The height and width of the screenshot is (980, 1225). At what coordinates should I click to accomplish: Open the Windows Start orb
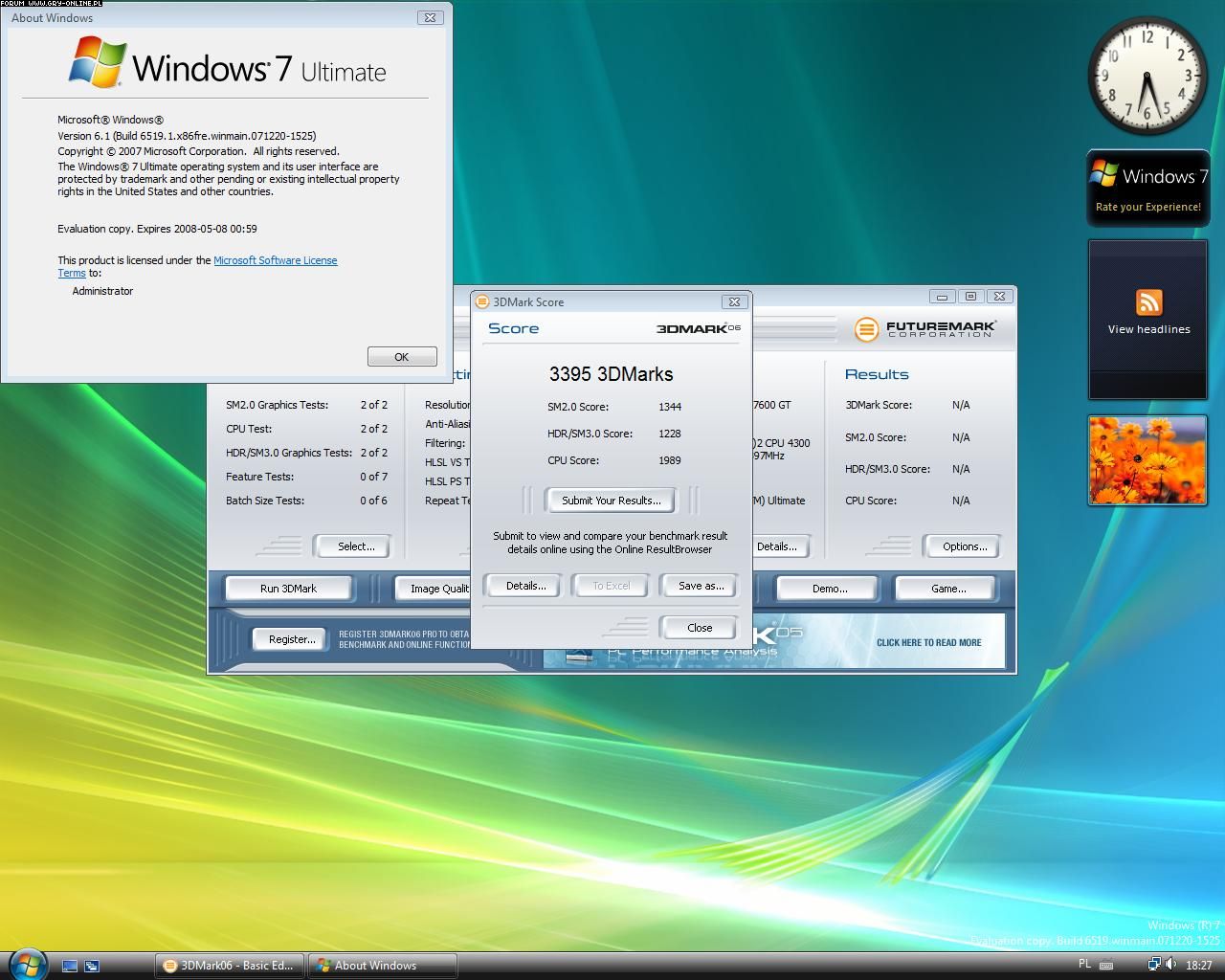(x=26, y=964)
